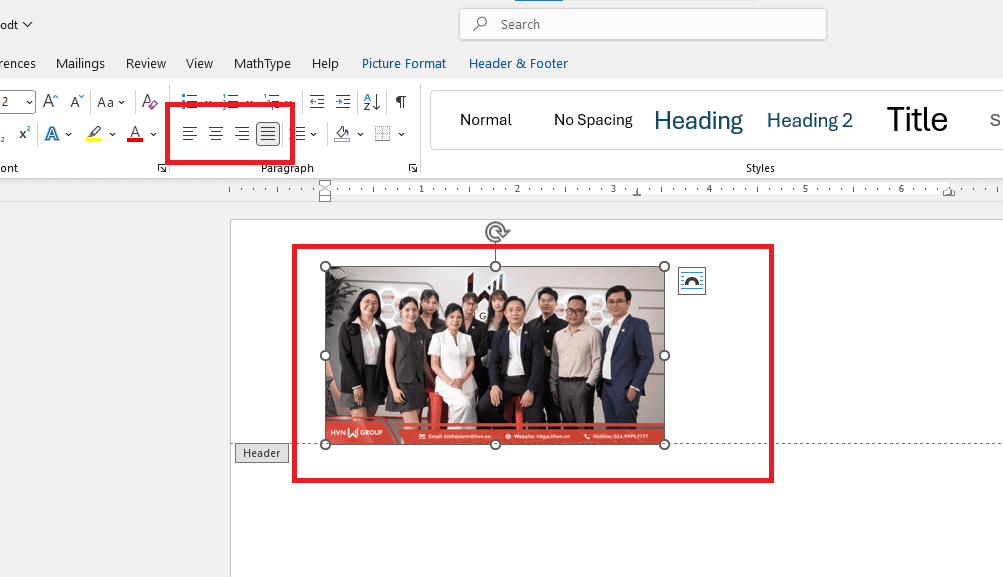Open the Mailings tab
Viewport: 1003px width, 577px height.
(80, 63)
